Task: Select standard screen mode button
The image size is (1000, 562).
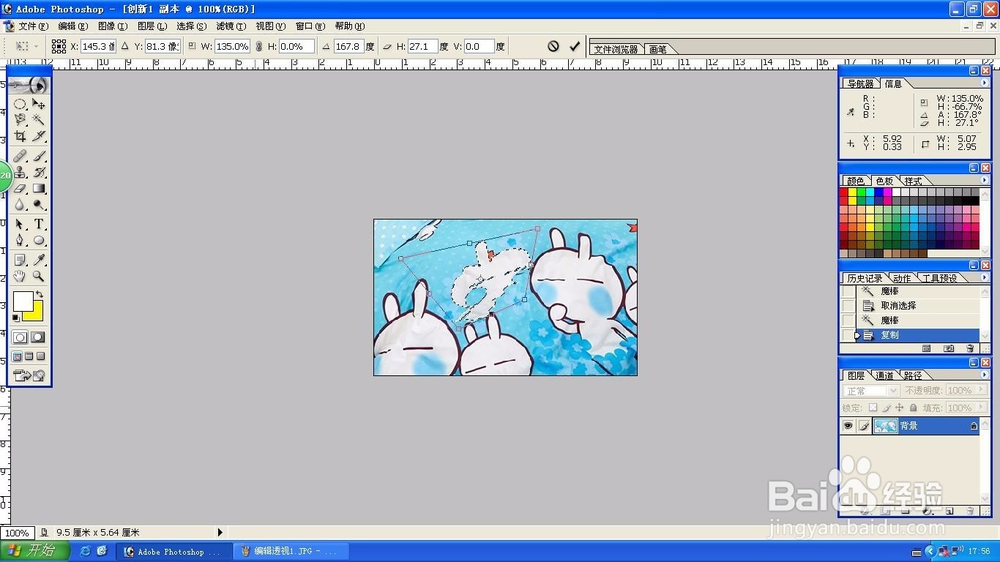Action: click(x=17, y=357)
